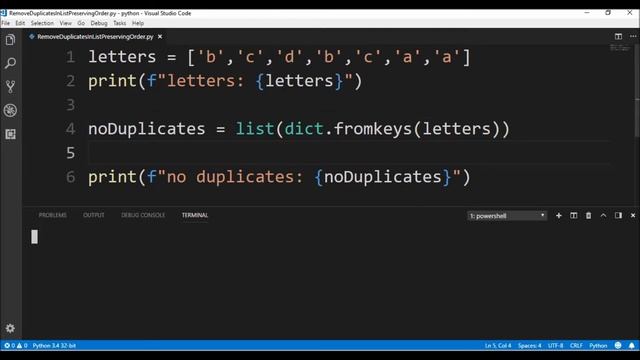
Task: Create a new terminal with plus icon
Action: pos(558,216)
